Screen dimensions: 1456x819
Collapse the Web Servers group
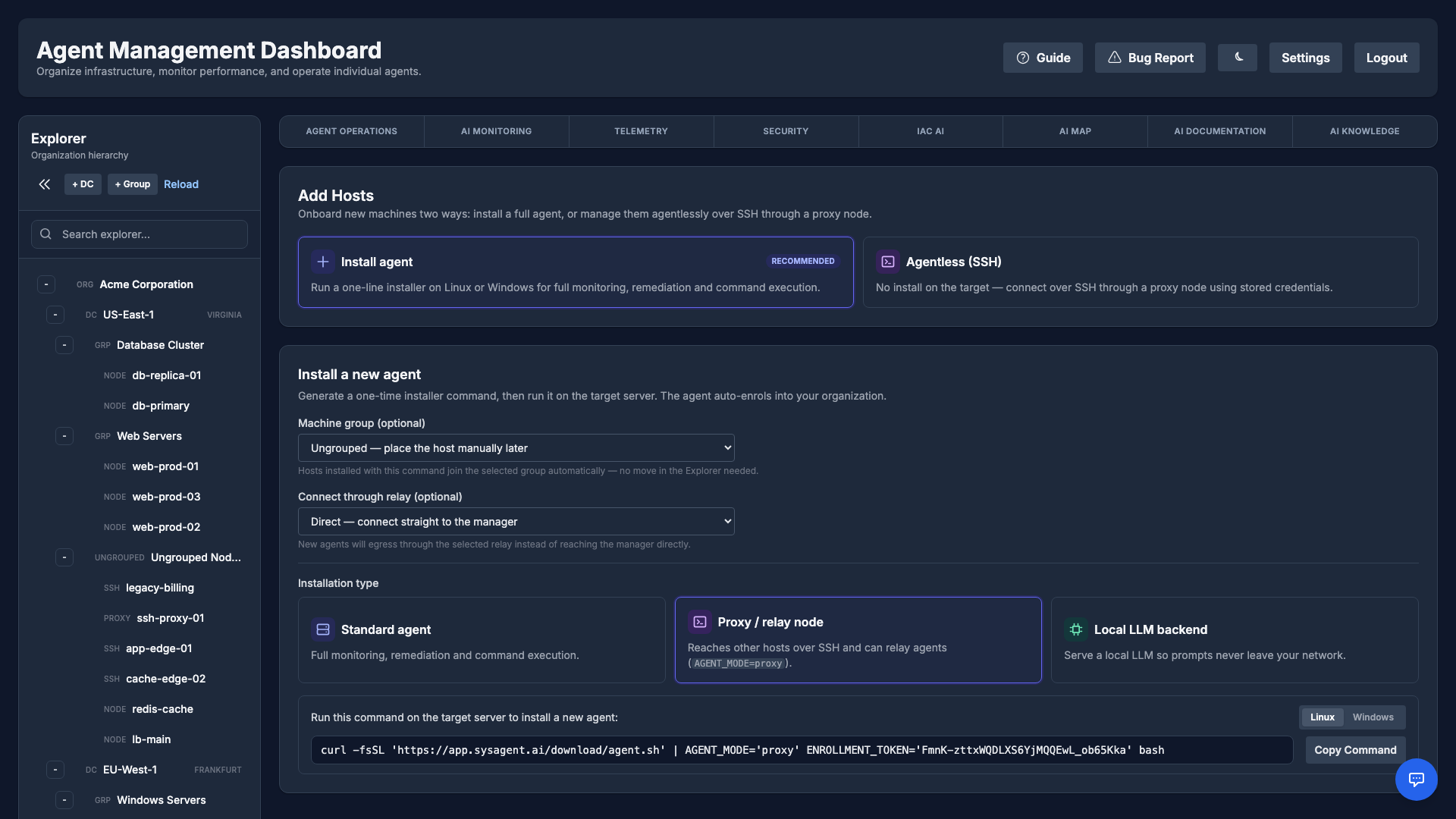point(64,436)
